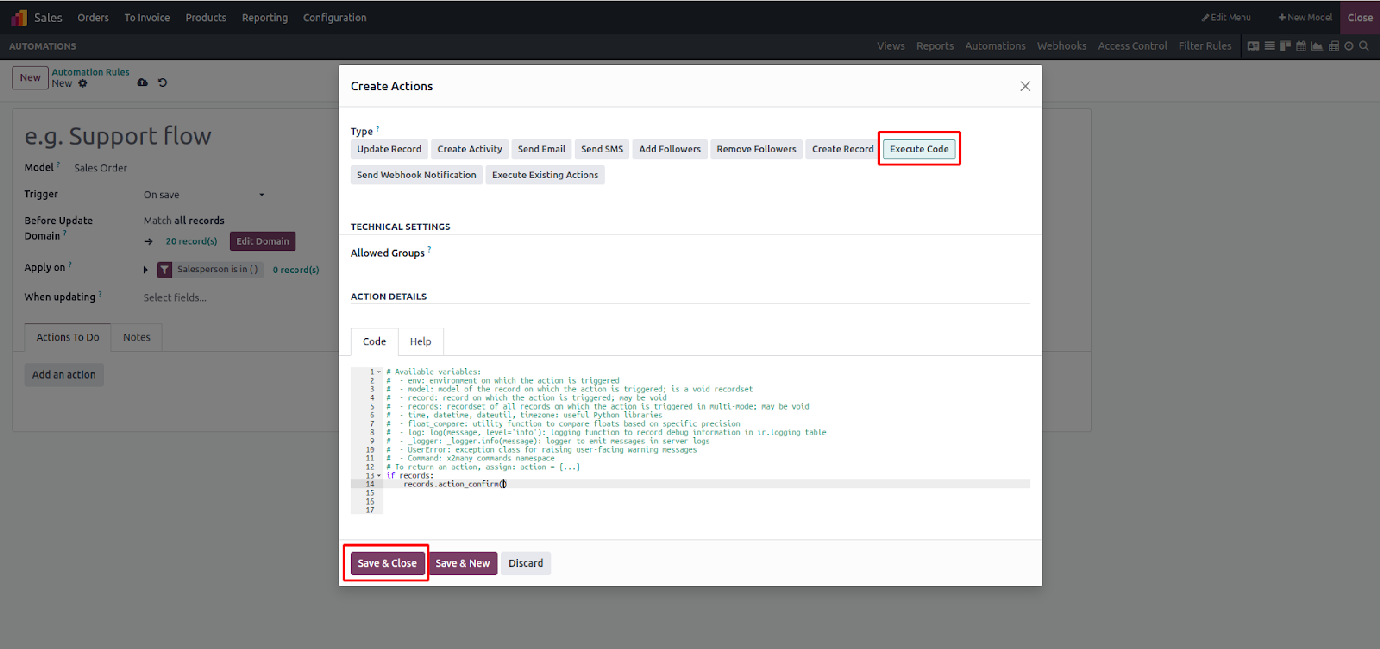Click the Discard button in dialog
This screenshot has height=649, width=1380.
tap(525, 563)
